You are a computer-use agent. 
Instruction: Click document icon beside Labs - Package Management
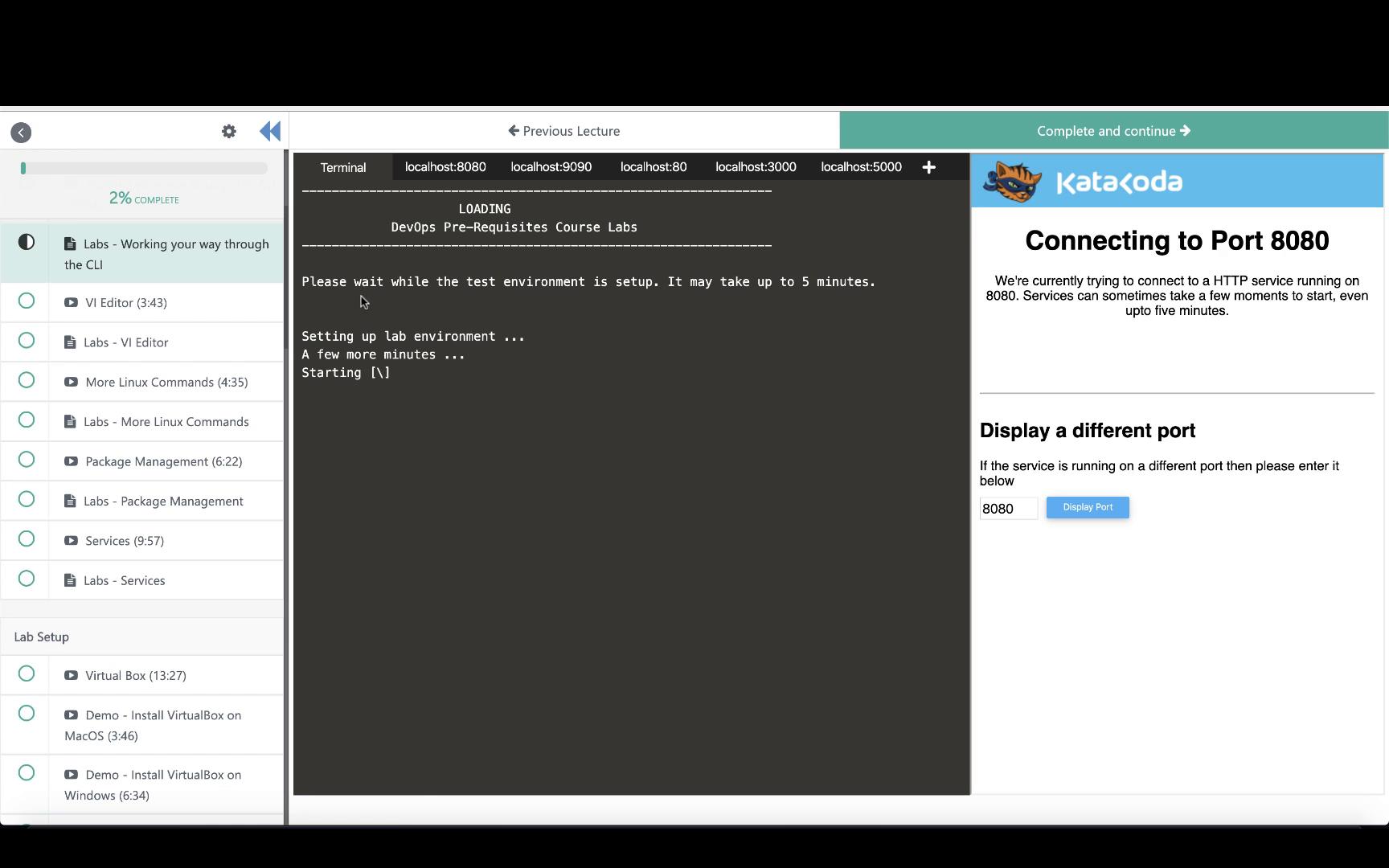(70, 501)
